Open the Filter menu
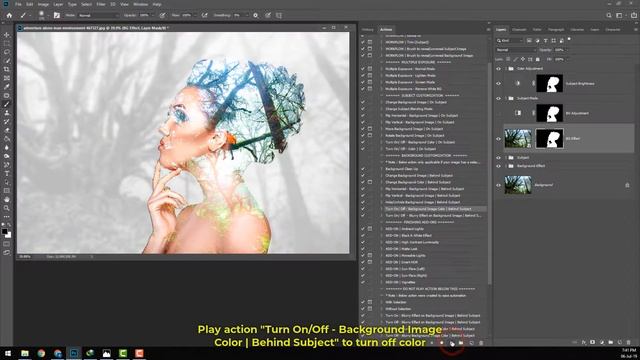The width and height of the screenshot is (640, 360). [101, 4]
